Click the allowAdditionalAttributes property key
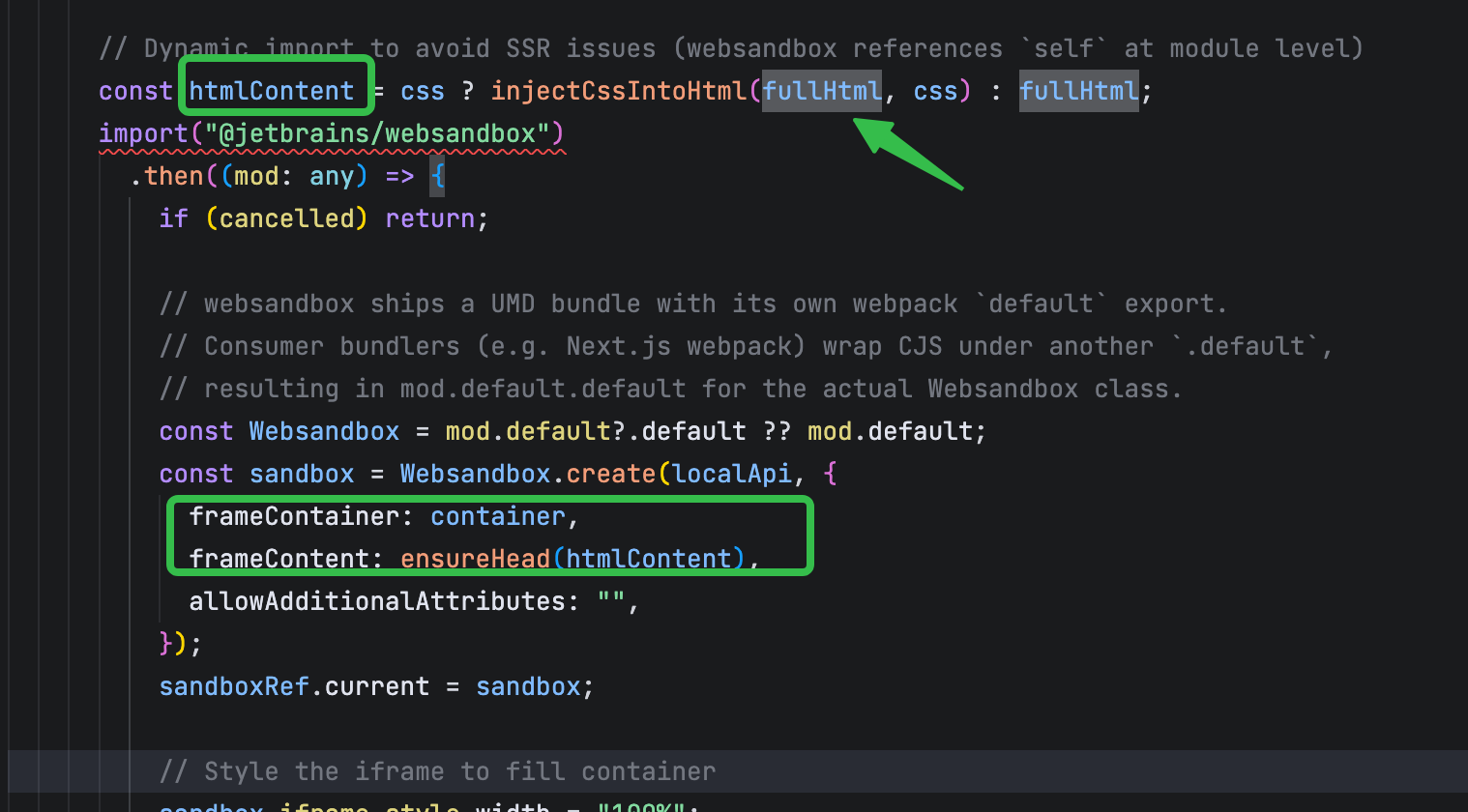Image resolution: width=1468 pixels, height=812 pixels. tap(377, 601)
